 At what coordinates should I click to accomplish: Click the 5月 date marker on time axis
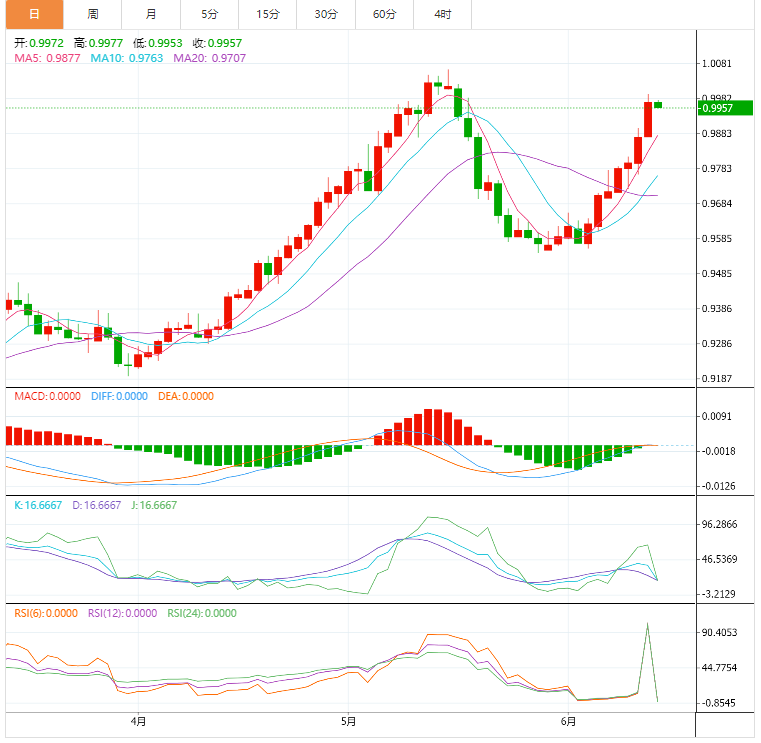click(x=348, y=721)
